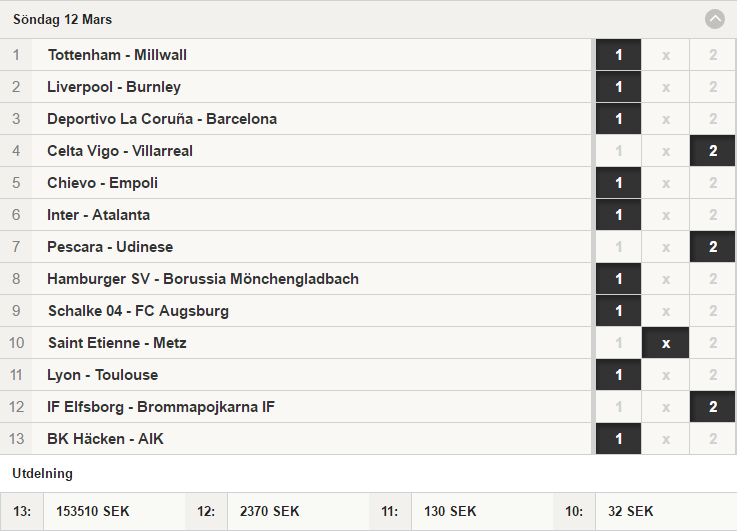Mark x for BK Häcken - AIK
Viewport: 739px width, 531px height.
pos(665,439)
